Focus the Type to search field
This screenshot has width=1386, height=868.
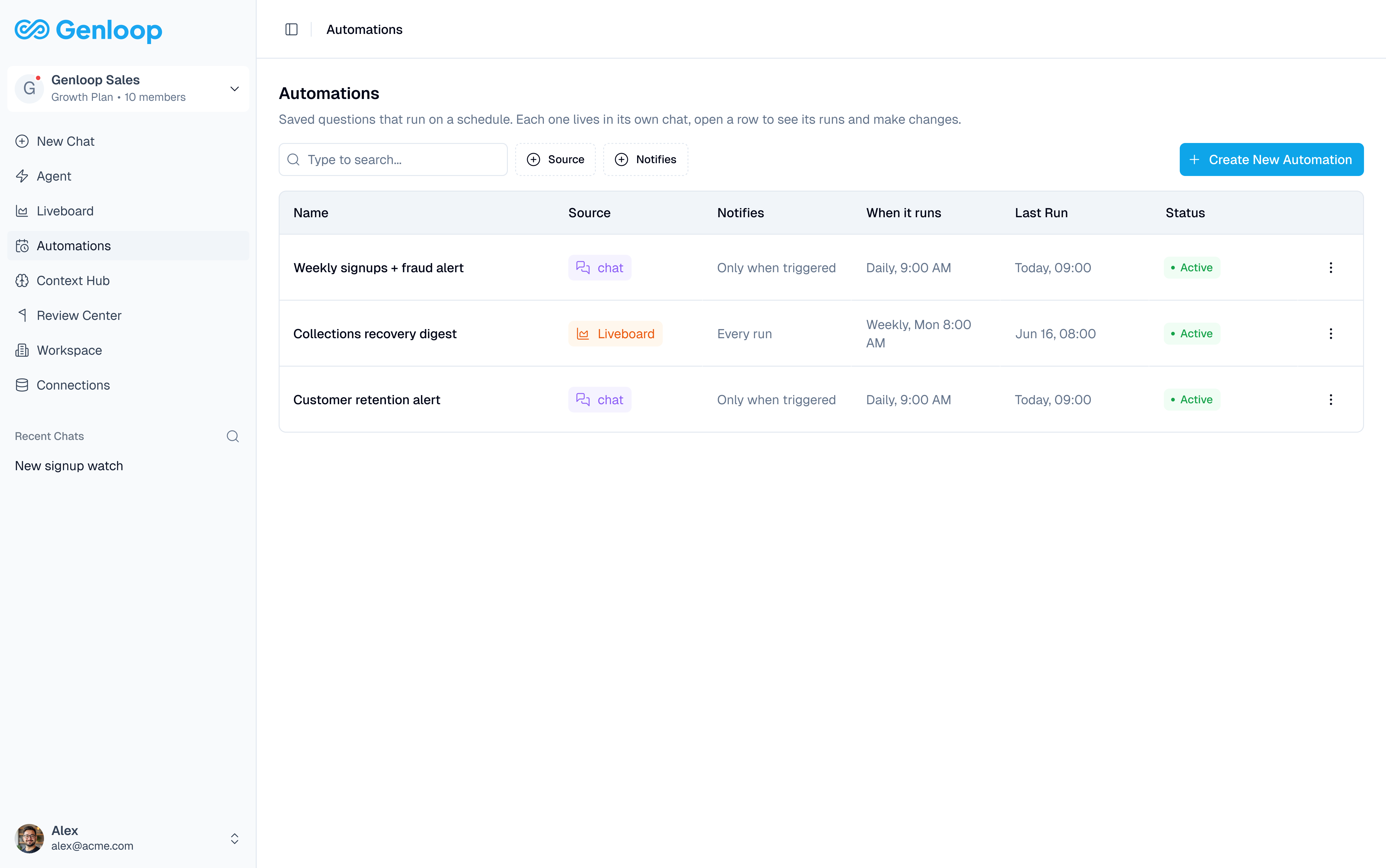coord(393,159)
